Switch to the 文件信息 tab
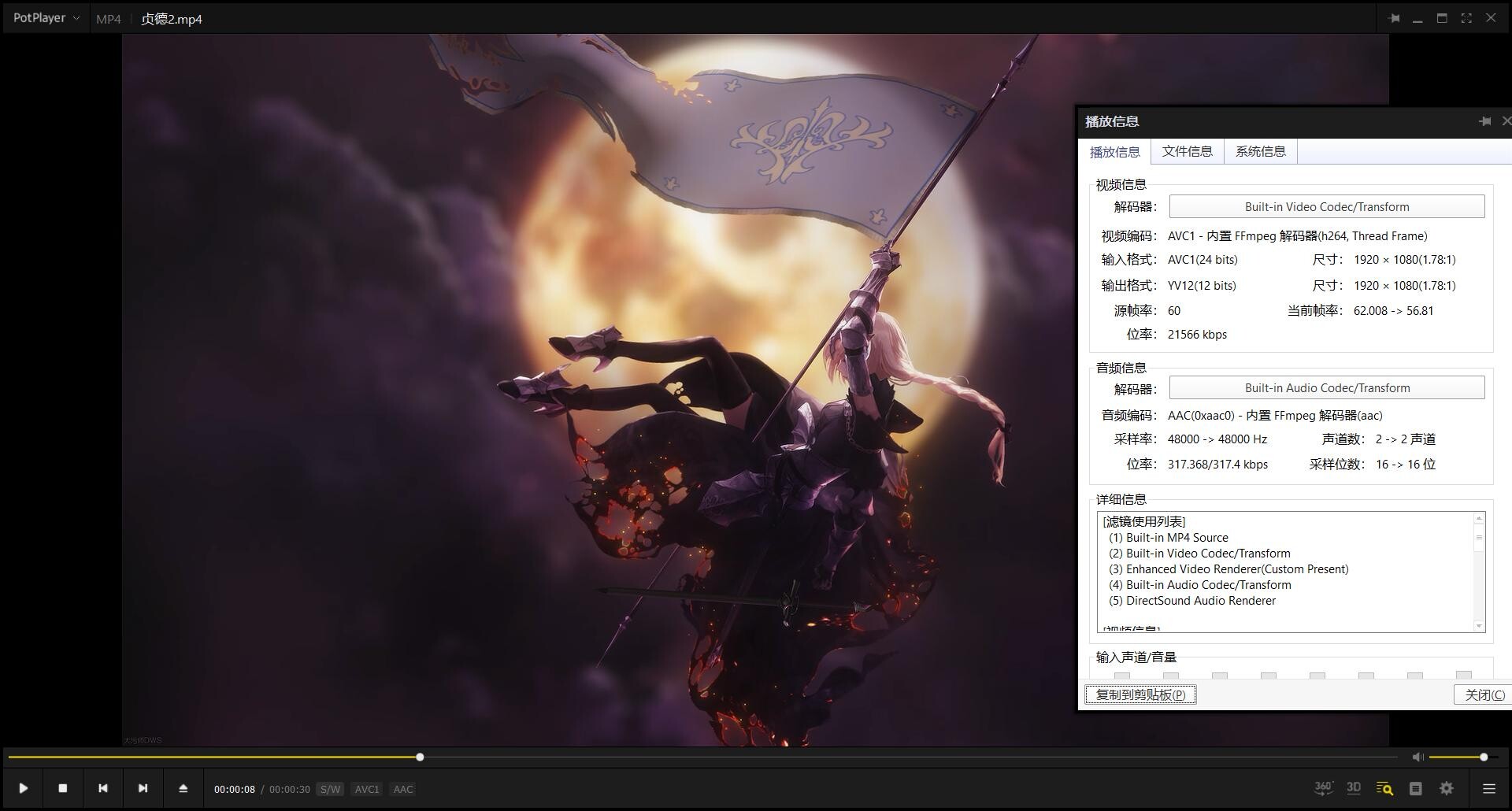 (1188, 151)
